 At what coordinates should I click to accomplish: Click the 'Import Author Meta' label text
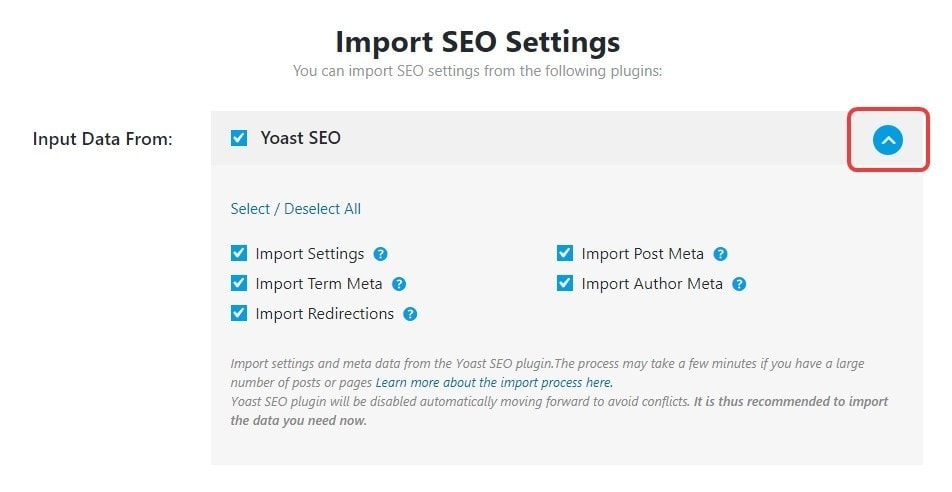(652, 284)
